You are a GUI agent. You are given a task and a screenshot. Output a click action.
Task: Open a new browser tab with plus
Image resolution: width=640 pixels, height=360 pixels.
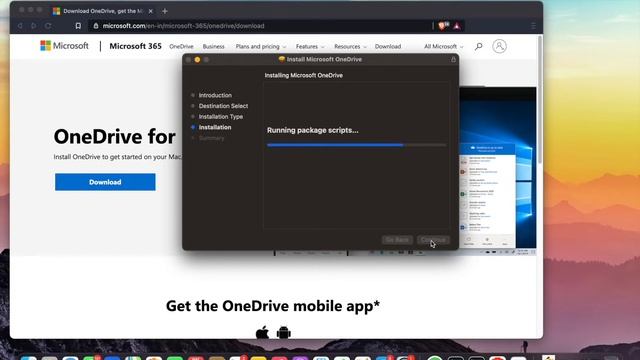pyautogui.click(x=164, y=11)
